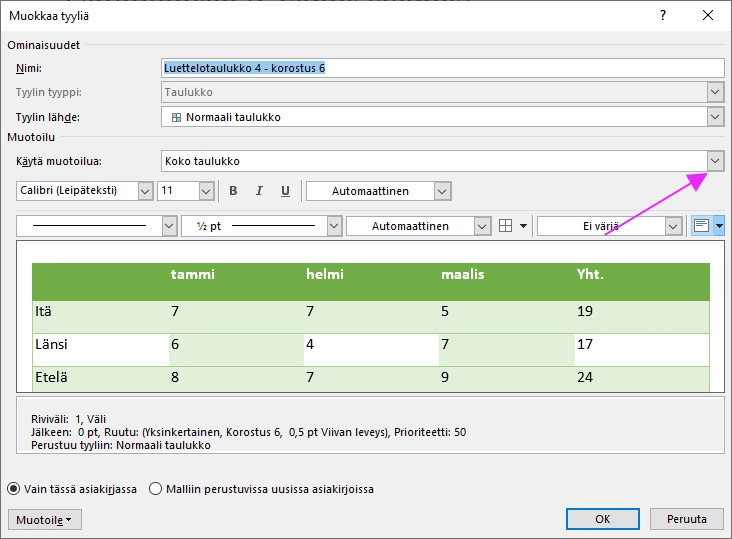Select 'Malliin perustuvissa uusissa asiakirjoissa' option
The width and height of the screenshot is (732, 539).
(x=156, y=489)
